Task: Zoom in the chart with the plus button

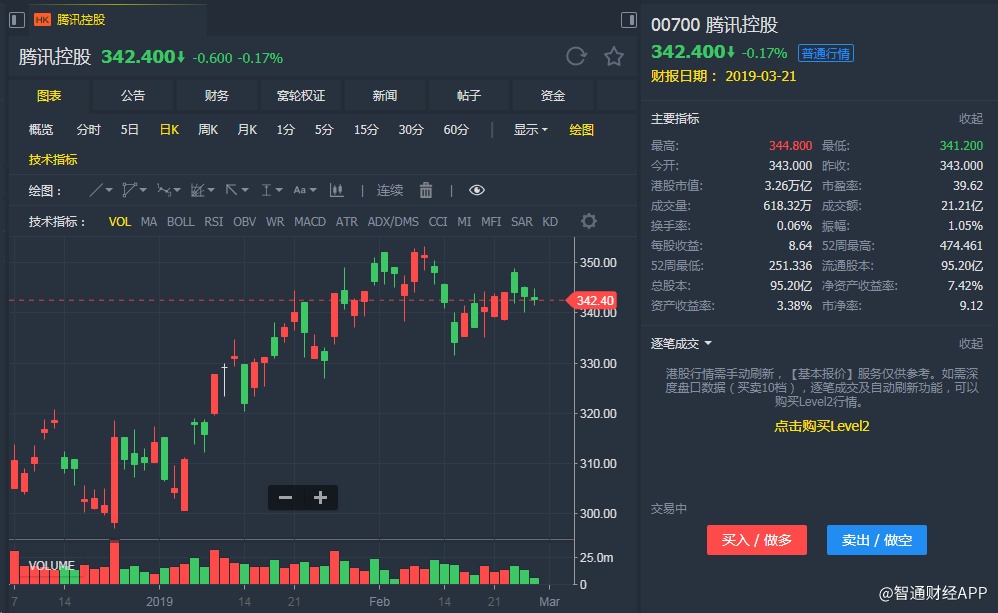Action: [320, 497]
